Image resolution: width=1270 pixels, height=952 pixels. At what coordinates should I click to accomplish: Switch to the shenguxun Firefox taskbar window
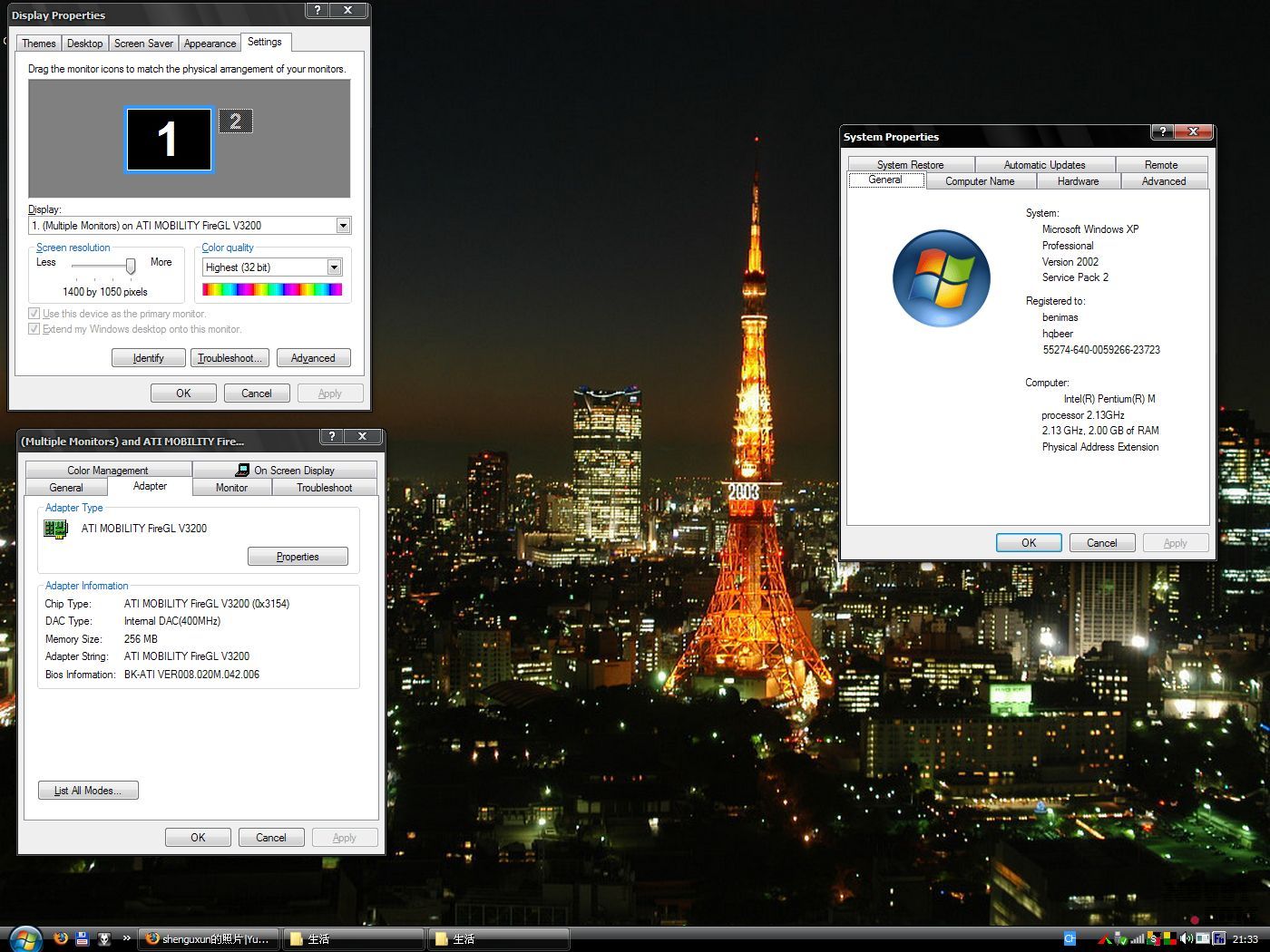click(x=208, y=939)
